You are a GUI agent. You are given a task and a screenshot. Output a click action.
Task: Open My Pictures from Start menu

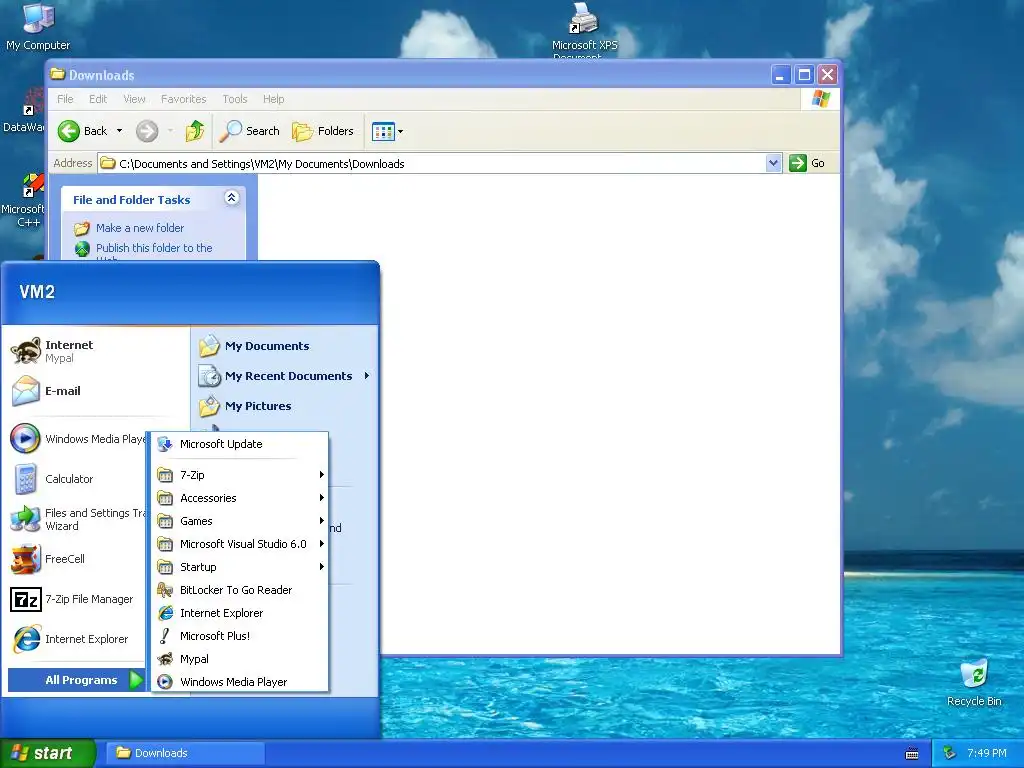point(285,406)
